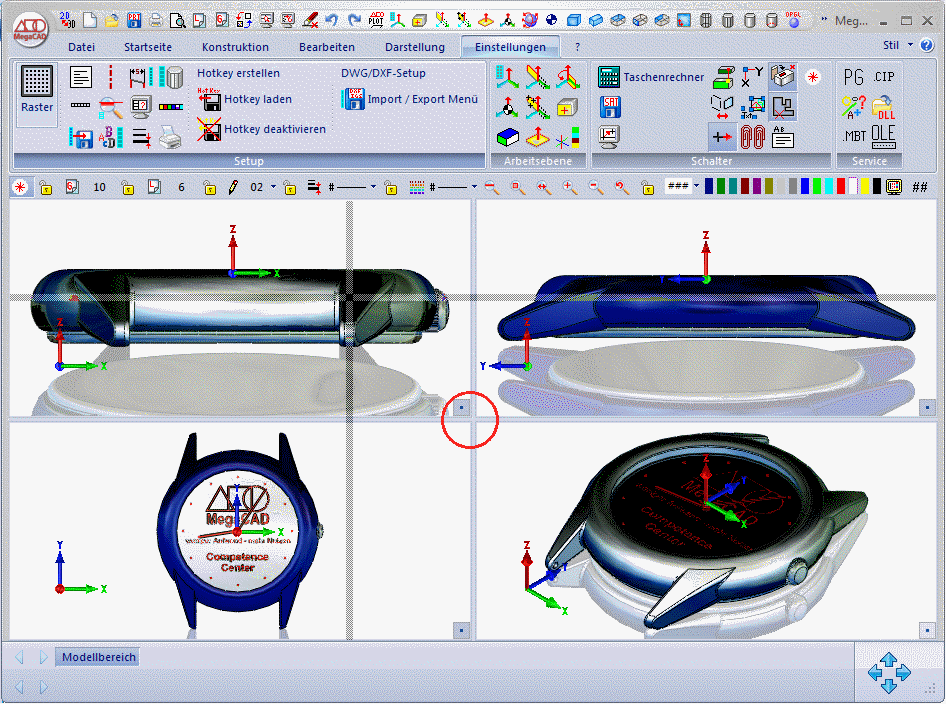Click the PG service icon
This screenshot has height=704, width=946.
click(x=853, y=77)
